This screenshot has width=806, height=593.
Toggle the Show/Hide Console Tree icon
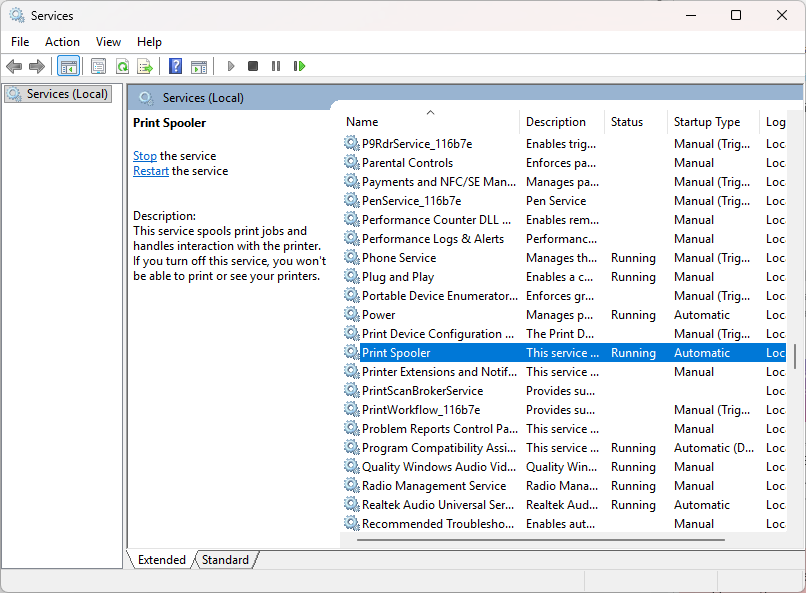(68, 66)
